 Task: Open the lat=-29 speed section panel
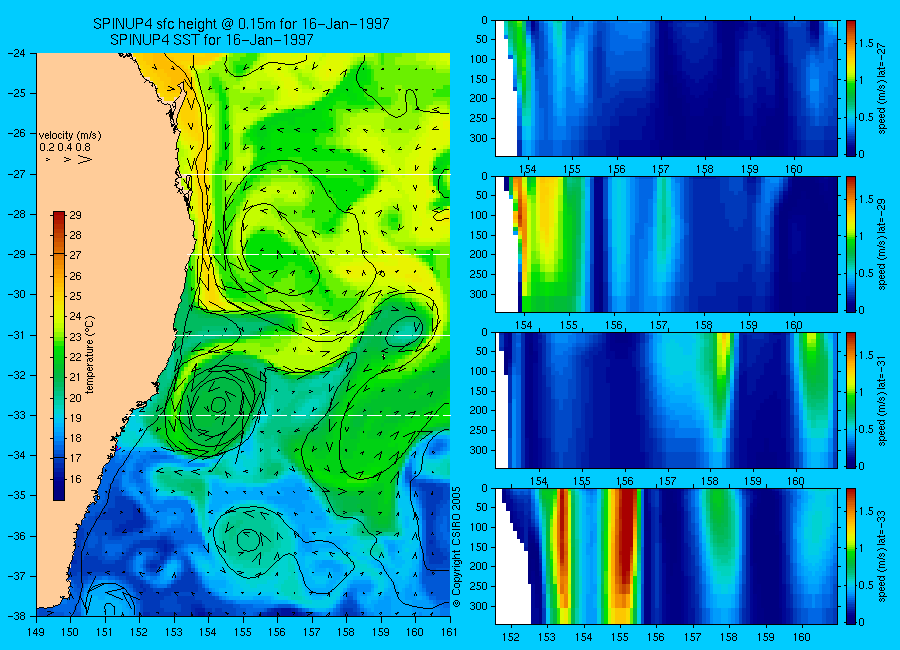tap(666, 244)
